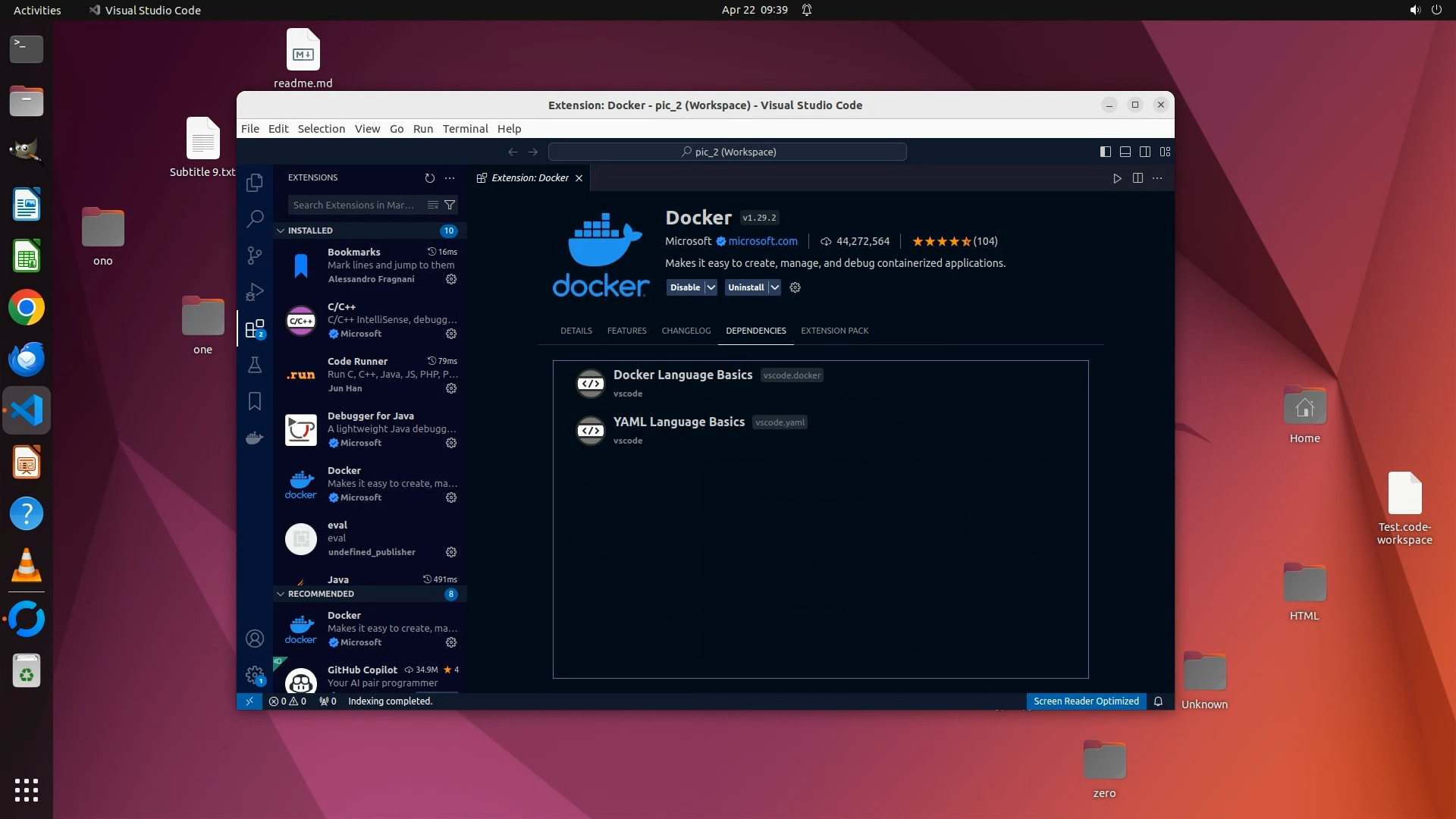Click the filter extensions funnel icon
Image resolution: width=1456 pixels, height=819 pixels.
click(x=450, y=205)
